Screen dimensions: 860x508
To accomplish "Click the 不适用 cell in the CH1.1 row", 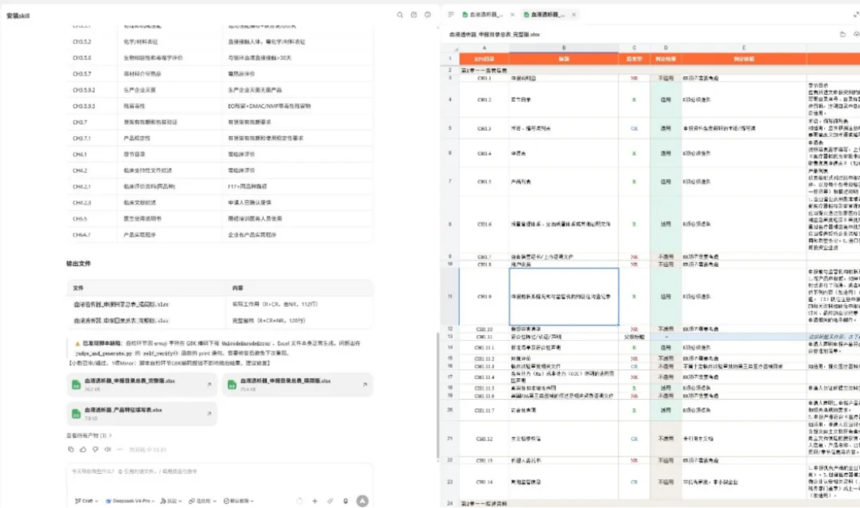I will click(665, 78).
